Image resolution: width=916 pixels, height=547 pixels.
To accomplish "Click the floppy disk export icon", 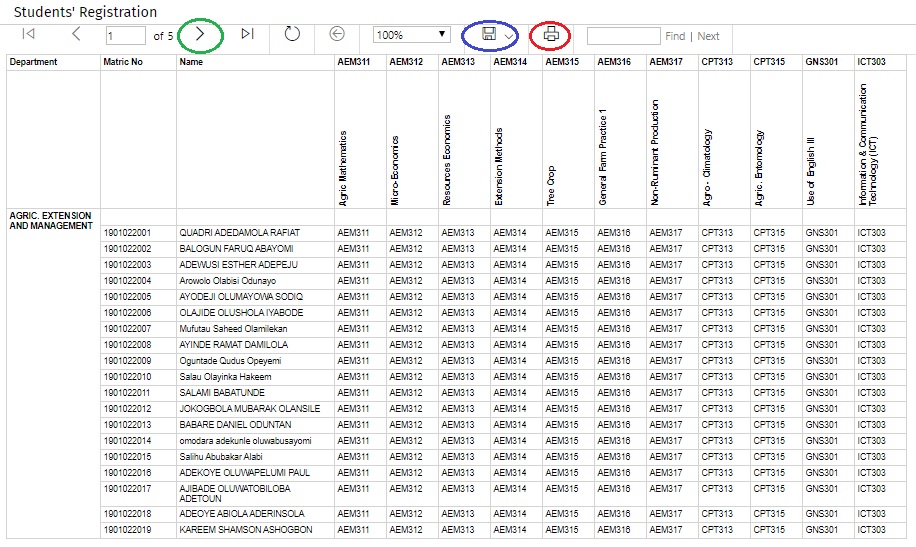I will point(489,34).
